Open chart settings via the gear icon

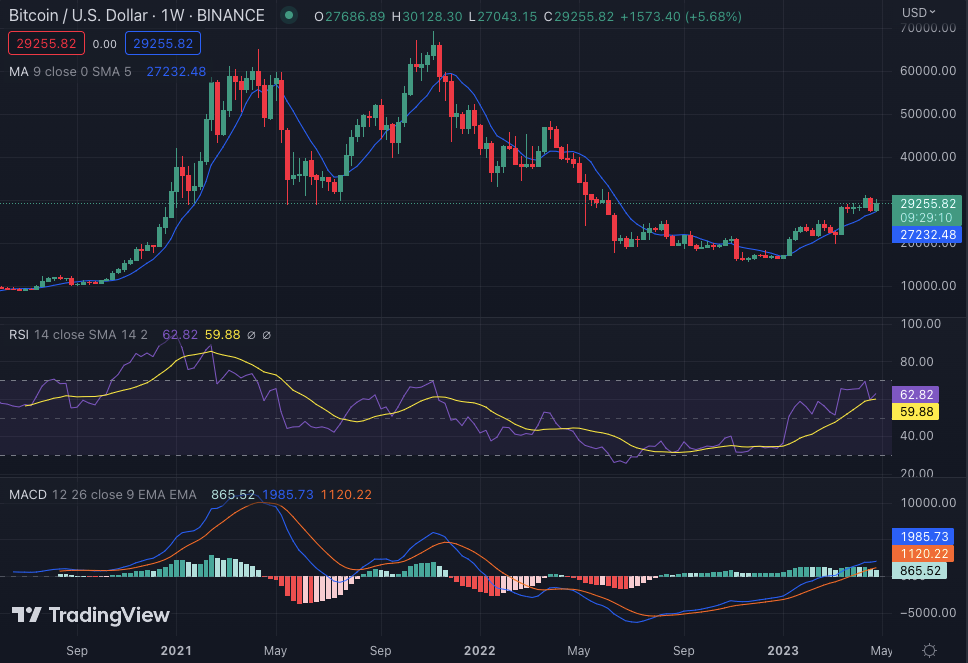click(x=929, y=650)
